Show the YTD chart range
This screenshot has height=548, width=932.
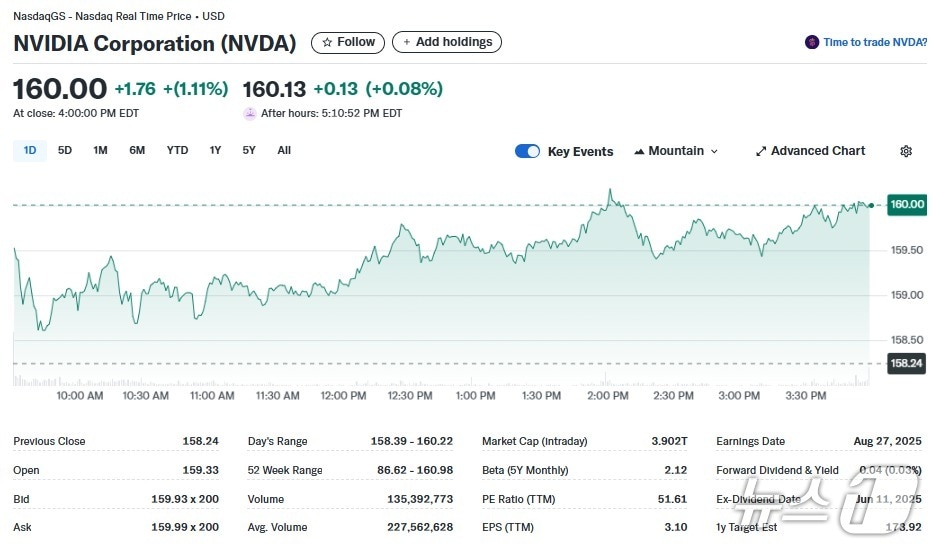(x=177, y=150)
